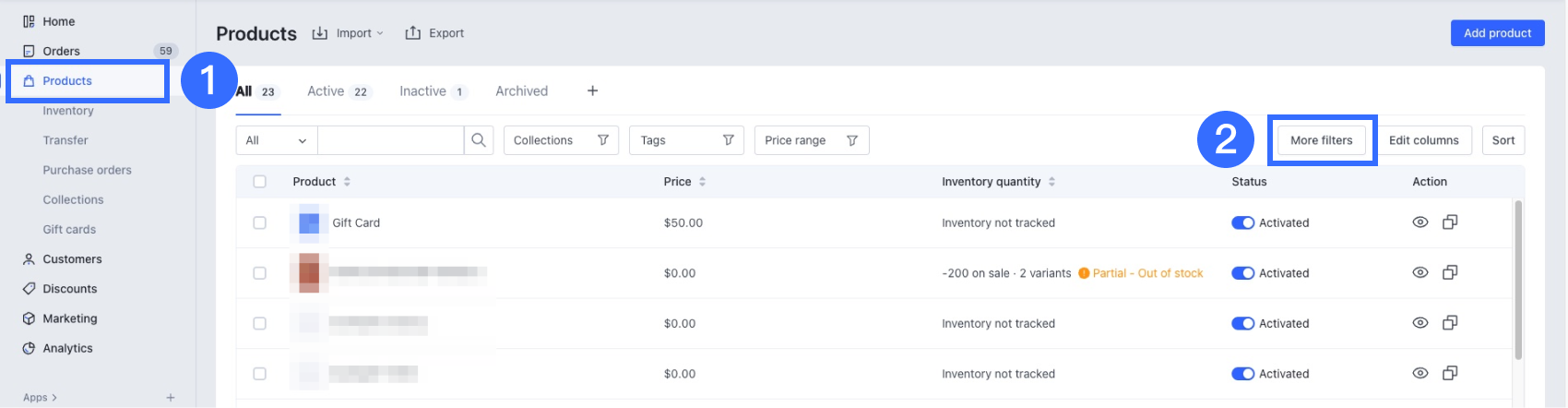Viewport: 1568px width, 408px height.
Task: Sort the Price column by its arrows
Action: pyautogui.click(x=702, y=182)
